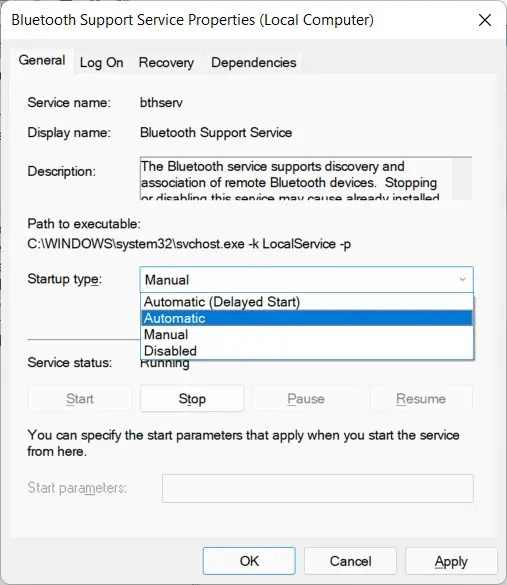Stop the Bluetooth service
Image resolution: width=507 pixels, height=585 pixels.
pos(192,398)
